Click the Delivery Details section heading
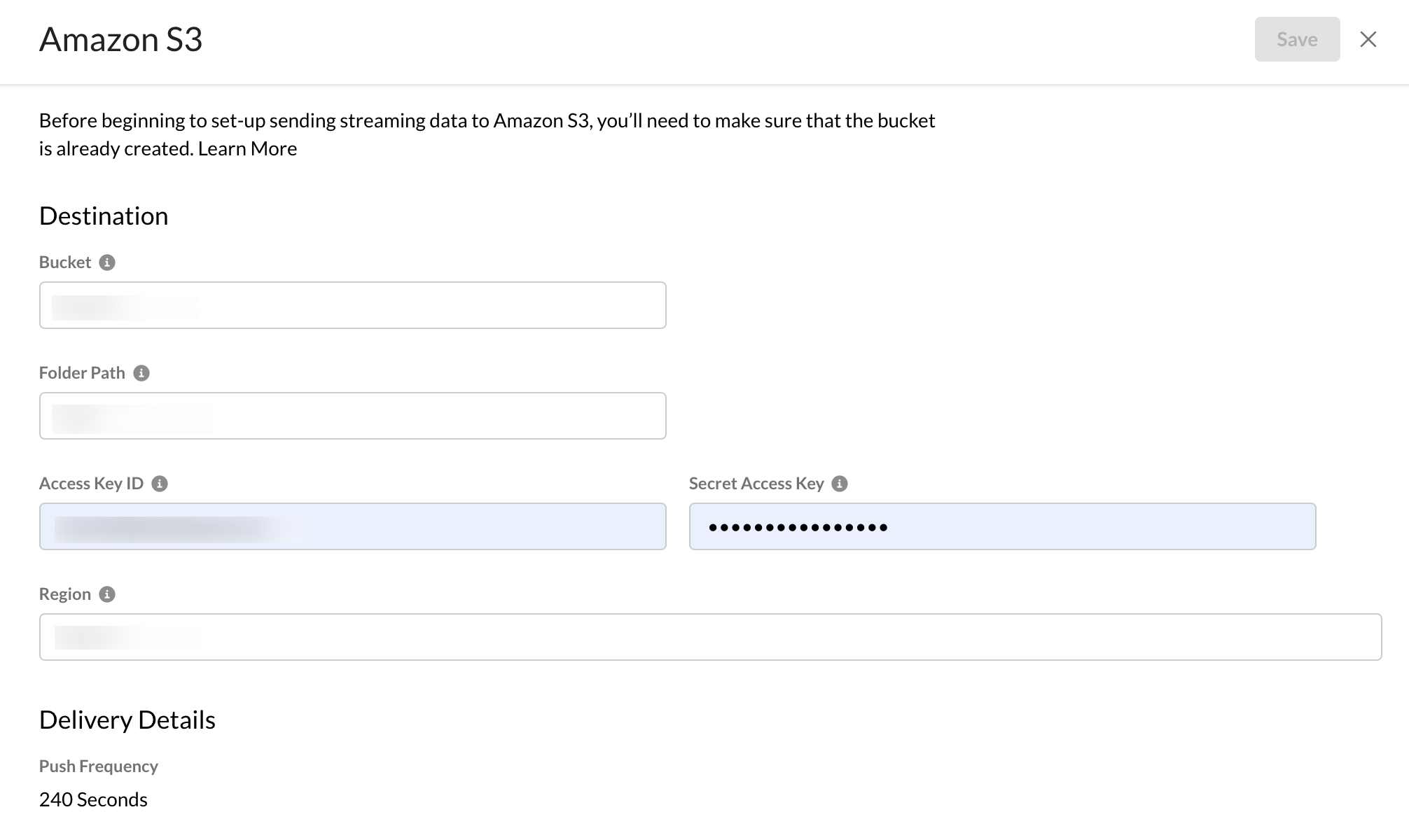This screenshot has width=1409, height=840. coord(127,719)
